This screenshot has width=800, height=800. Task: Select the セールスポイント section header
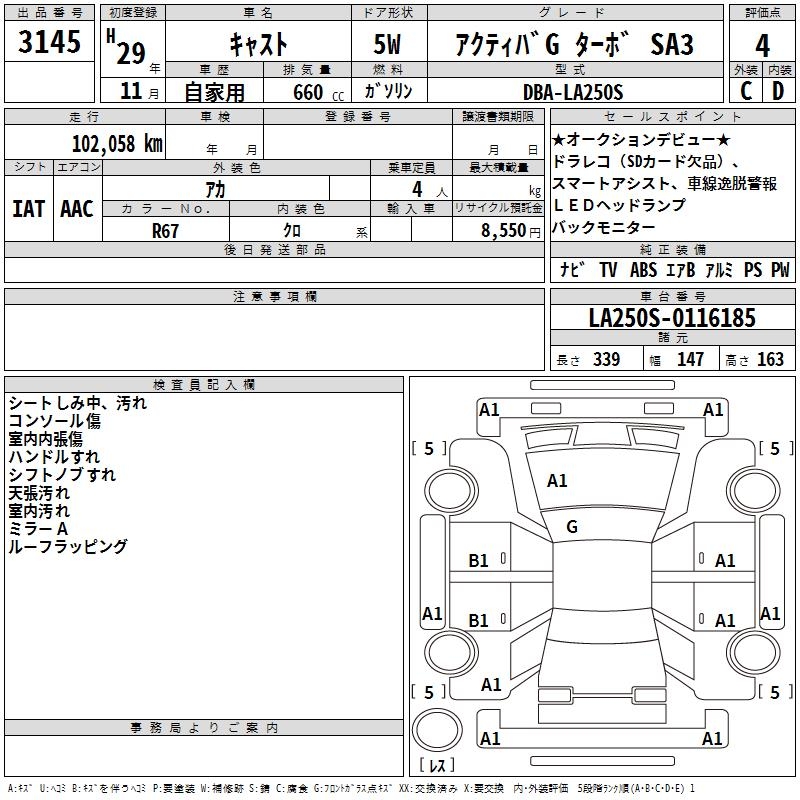pyautogui.click(x=672, y=116)
